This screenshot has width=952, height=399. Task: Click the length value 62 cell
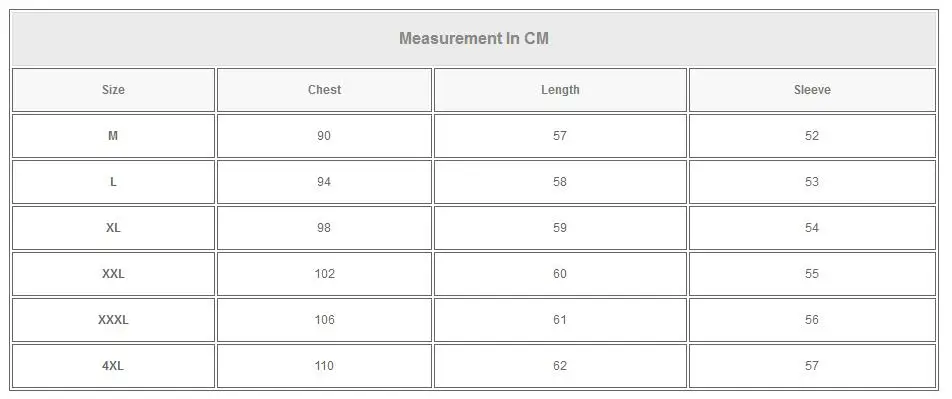coord(560,366)
